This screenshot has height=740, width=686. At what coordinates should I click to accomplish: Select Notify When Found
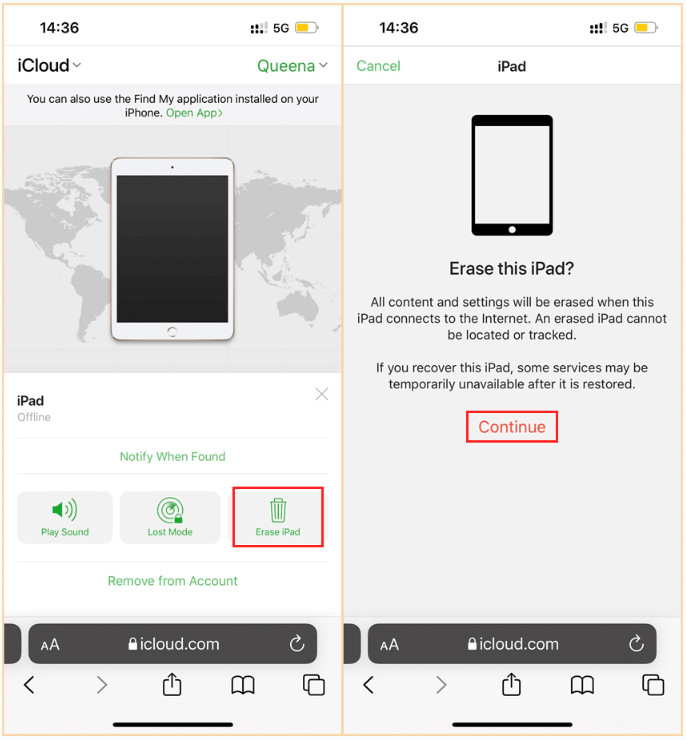(173, 456)
